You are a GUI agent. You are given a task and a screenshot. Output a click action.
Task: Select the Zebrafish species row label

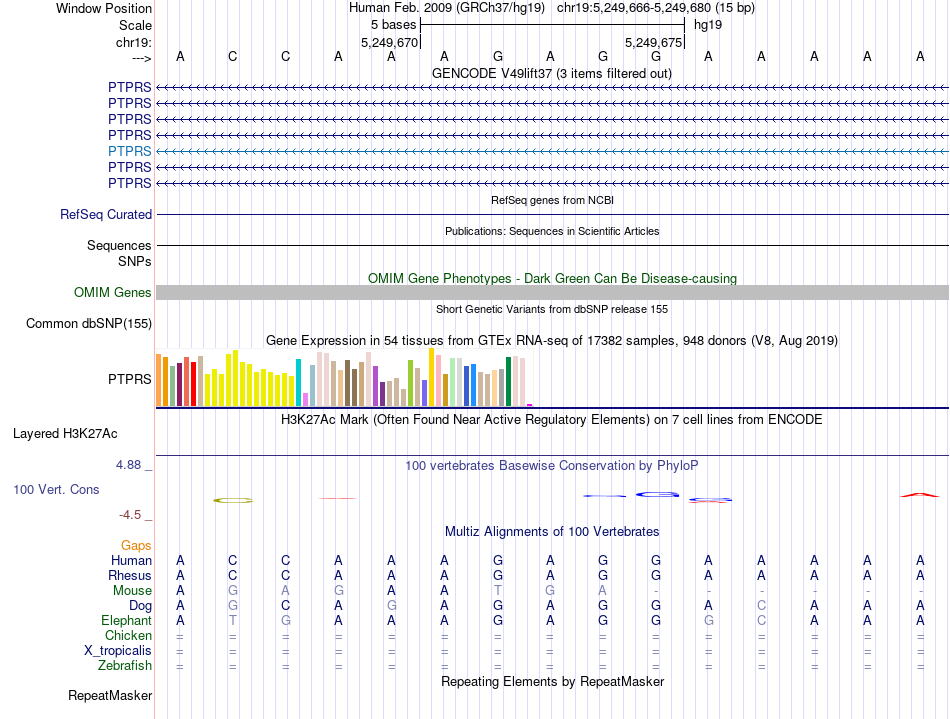125,666
